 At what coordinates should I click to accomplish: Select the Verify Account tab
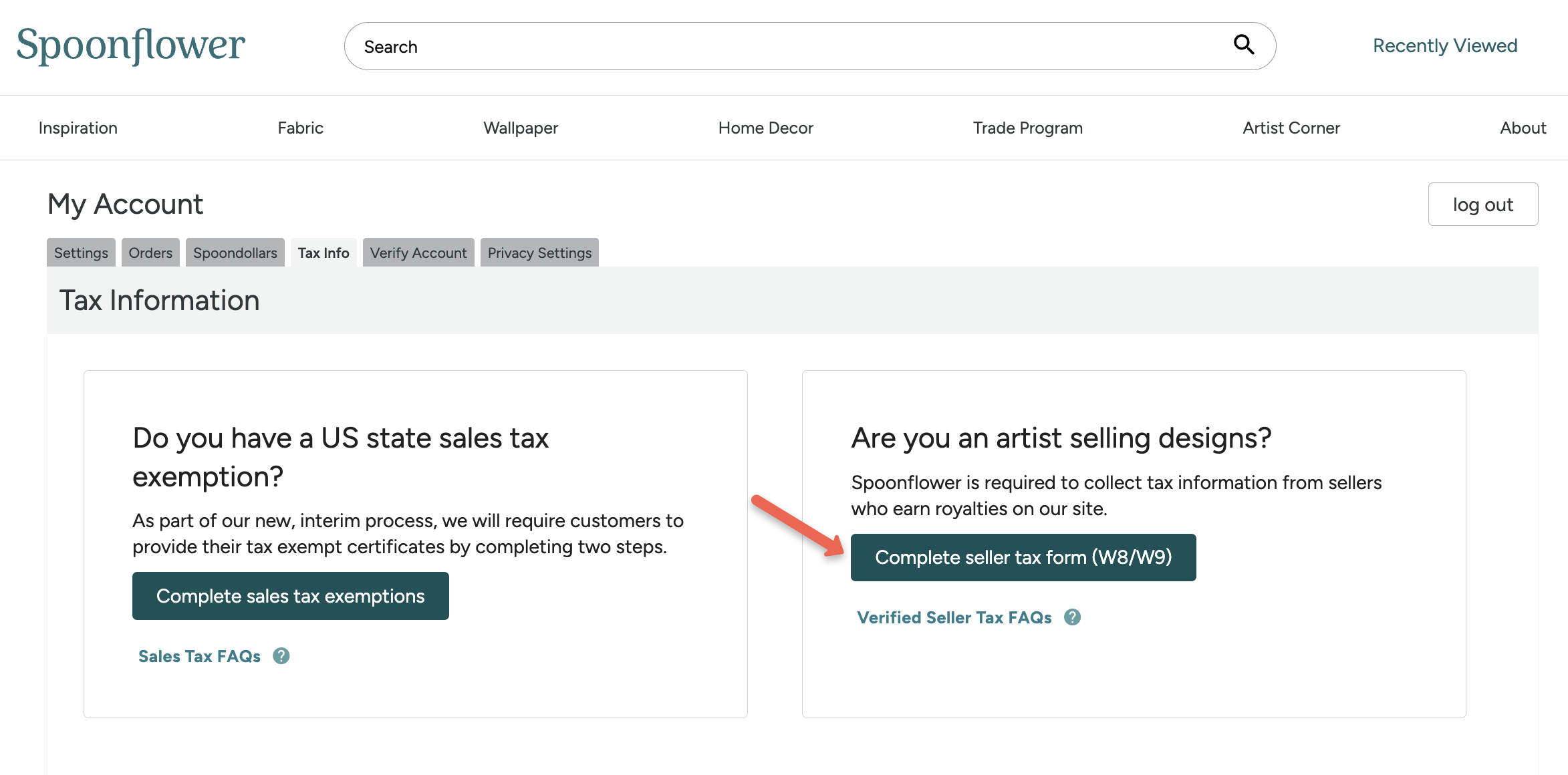pos(418,253)
